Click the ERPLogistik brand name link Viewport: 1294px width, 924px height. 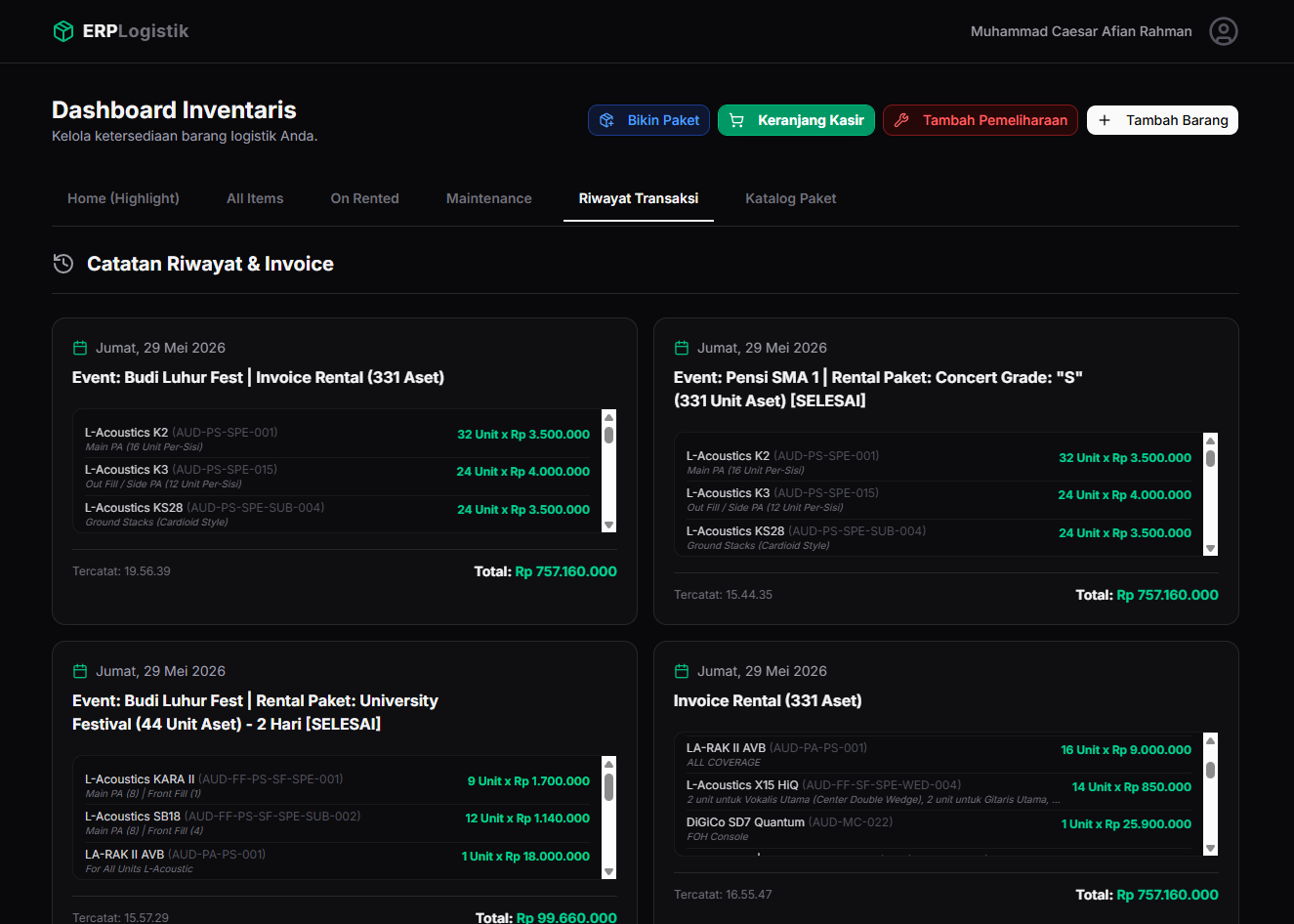coord(136,31)
